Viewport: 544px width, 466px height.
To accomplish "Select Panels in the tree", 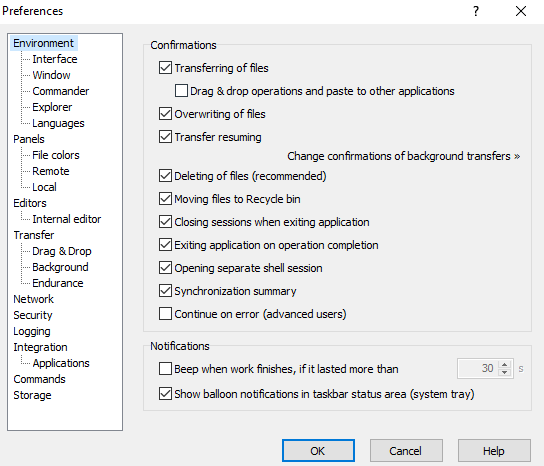I will [x=29, y=139].
